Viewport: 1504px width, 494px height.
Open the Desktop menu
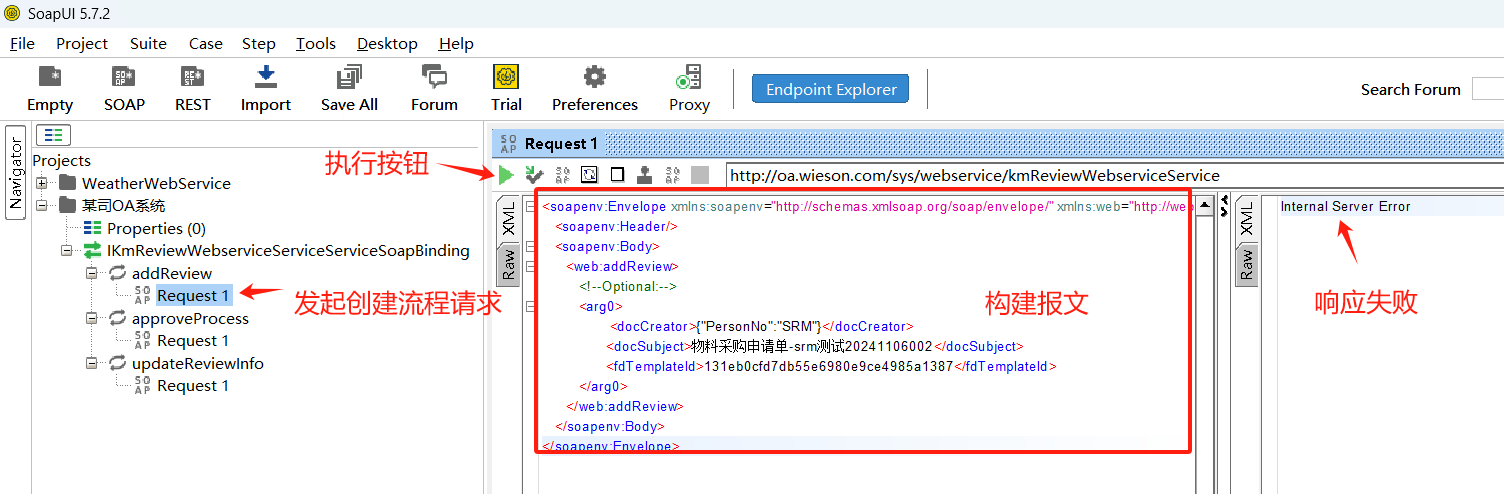[x=387, y=43]
